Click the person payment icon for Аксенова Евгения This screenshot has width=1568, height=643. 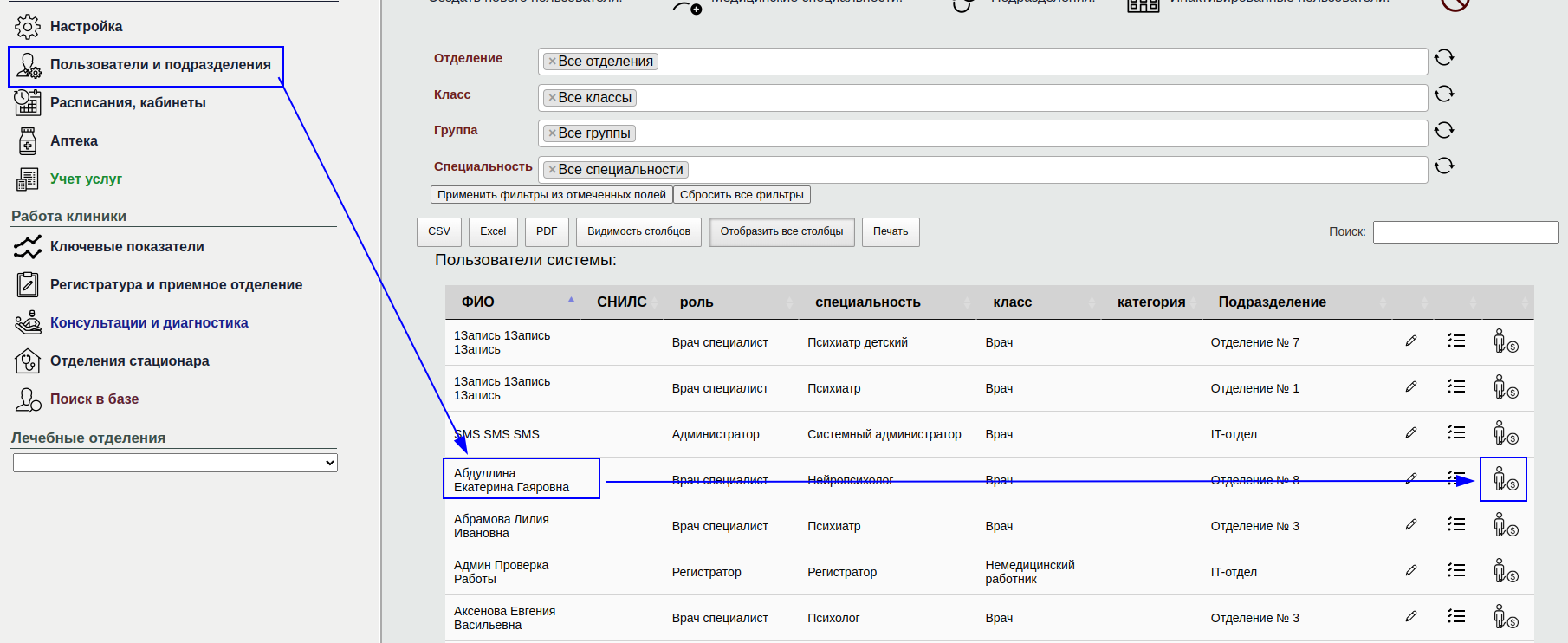click(1504, 617)
